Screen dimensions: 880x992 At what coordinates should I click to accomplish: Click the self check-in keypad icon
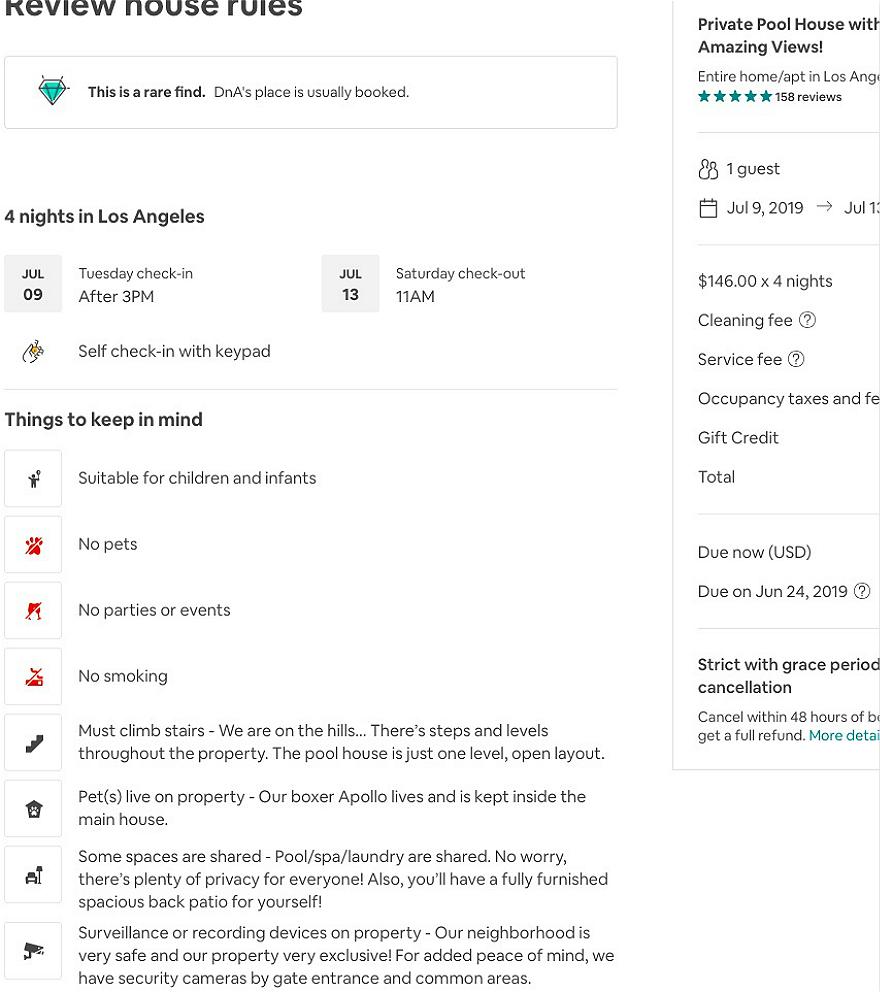pyautogui.click(x=34, y=351)
